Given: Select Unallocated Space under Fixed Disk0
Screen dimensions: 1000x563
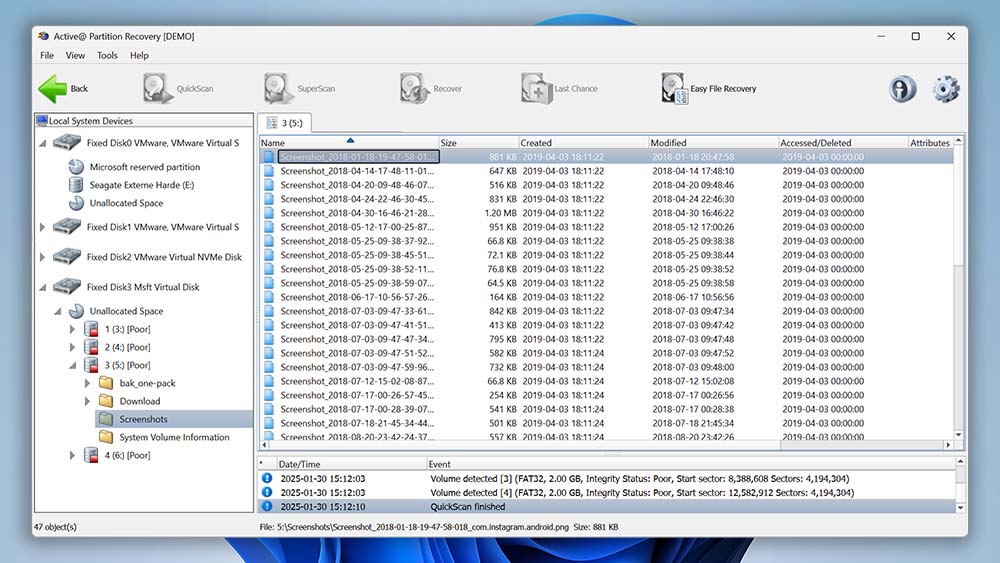Looking at the screenshot, I should click(126, 203).
